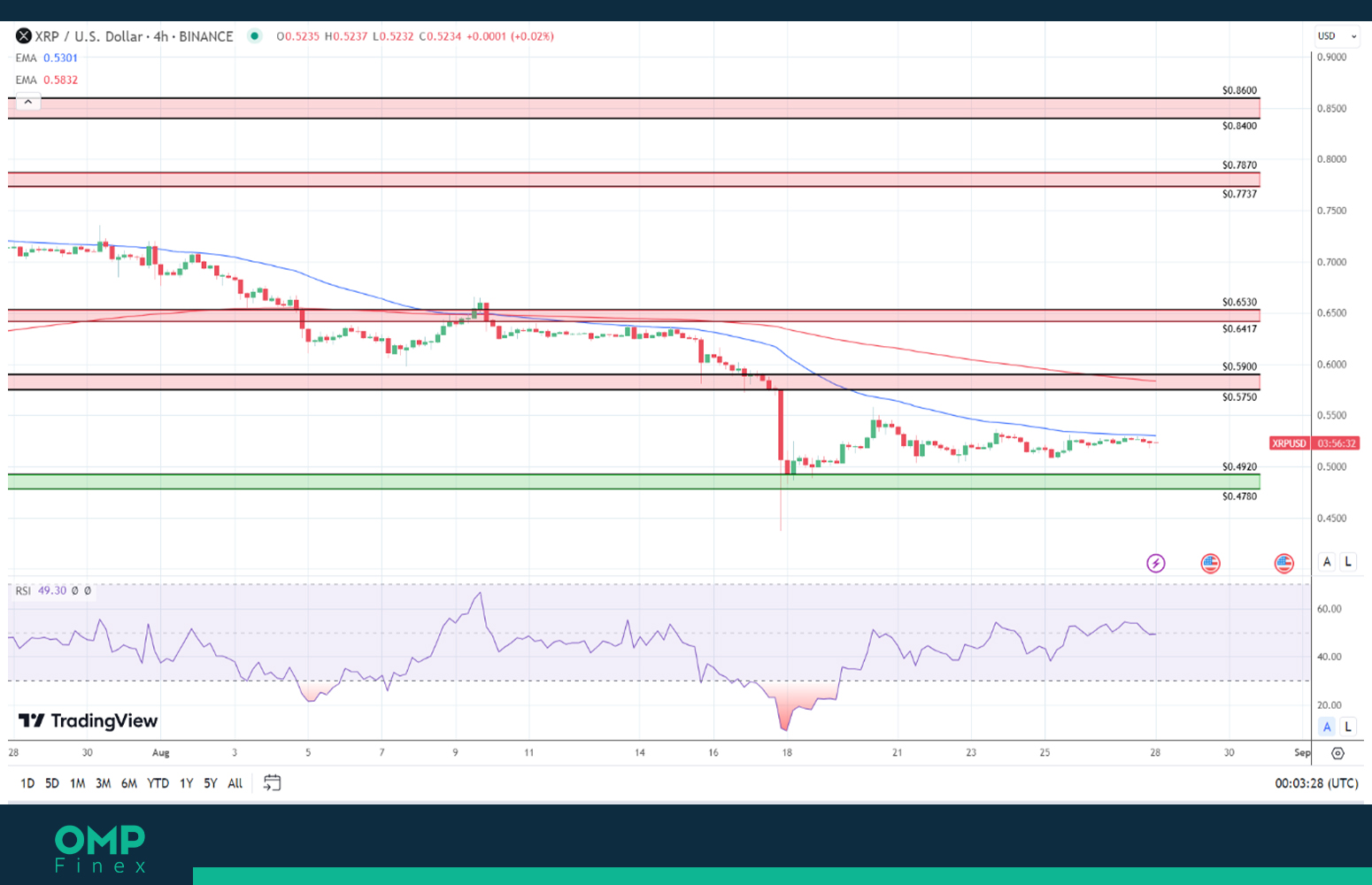The height and width of the screenshot is (885, 1372).
Task: Toggle auto scale A on RSI pane
Action: pyautogui.click(x=1326, y=727)
